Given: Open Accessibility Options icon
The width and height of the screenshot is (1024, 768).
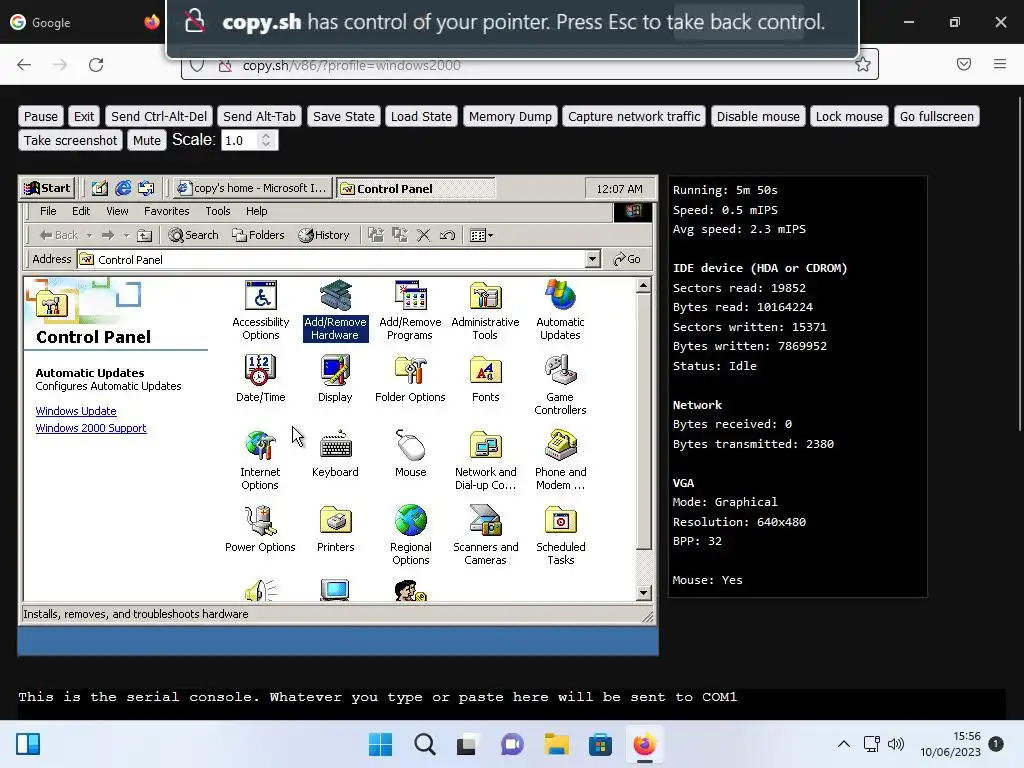Looking at the screenshot, I should [261, 310].
